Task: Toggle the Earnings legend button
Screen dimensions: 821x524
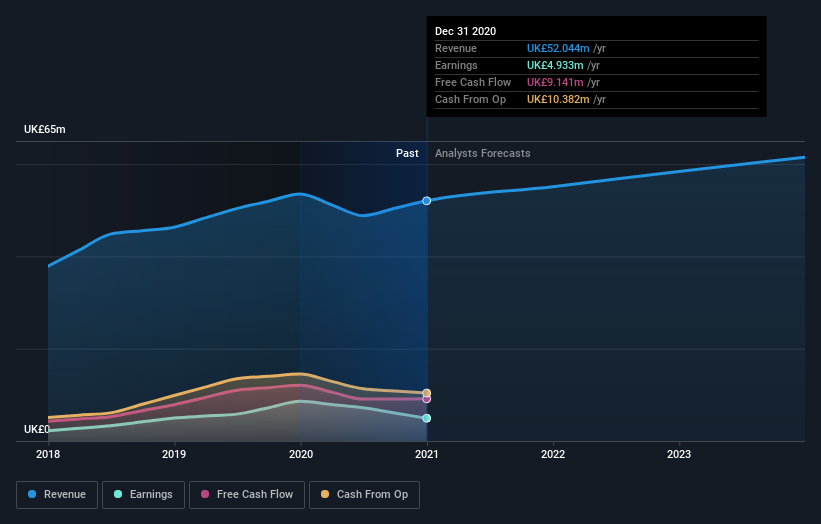Action: [143, 495]
